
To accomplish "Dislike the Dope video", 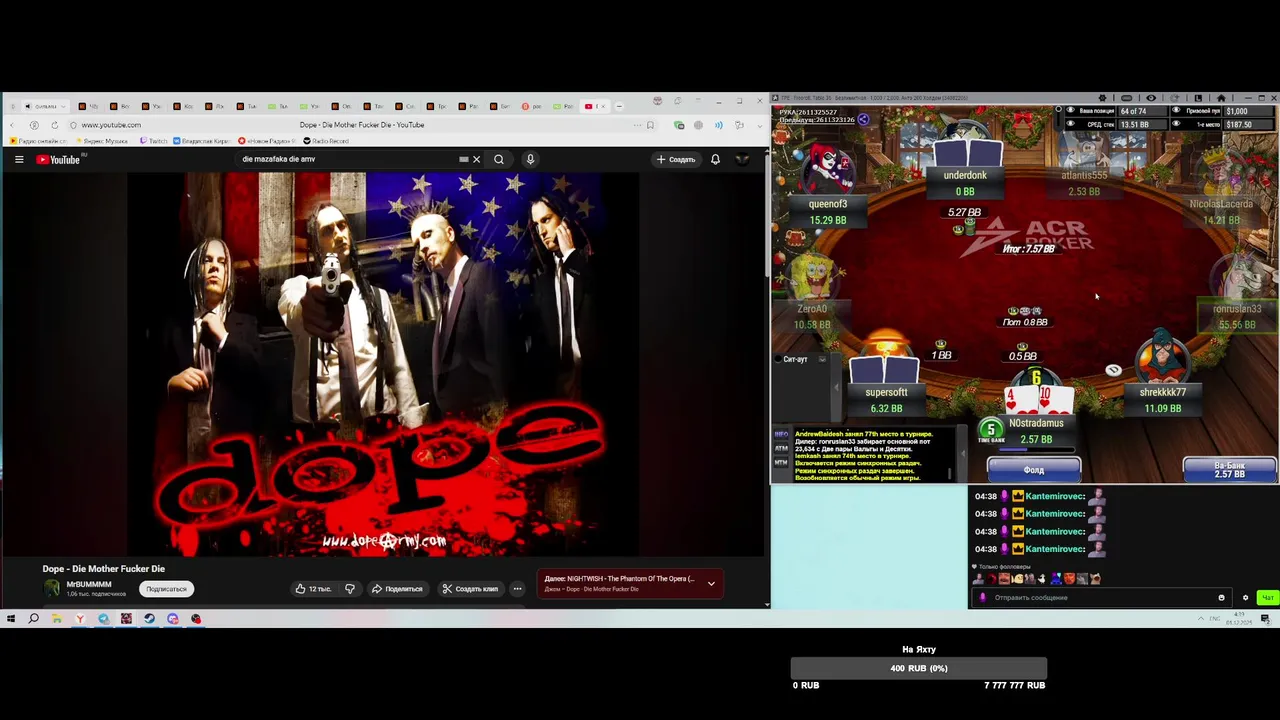I will (350, 589).
